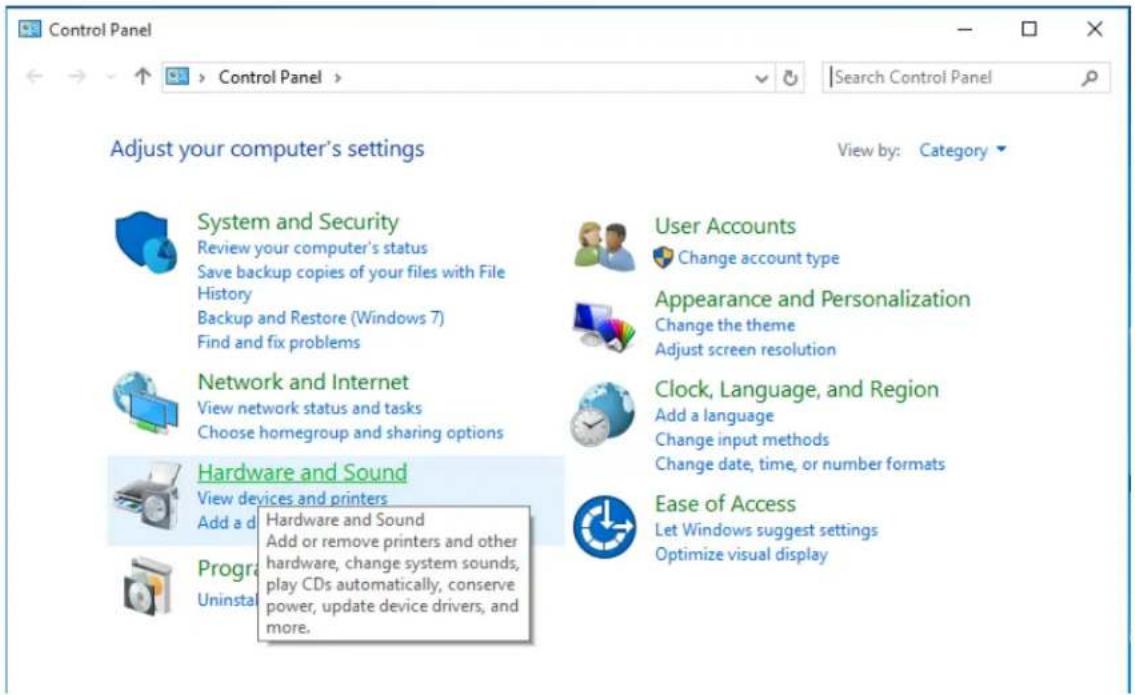1135x695 pixels.
Task: Expand the chevron before Control Panel in the address bar
Action: click(x=202, y=77)
